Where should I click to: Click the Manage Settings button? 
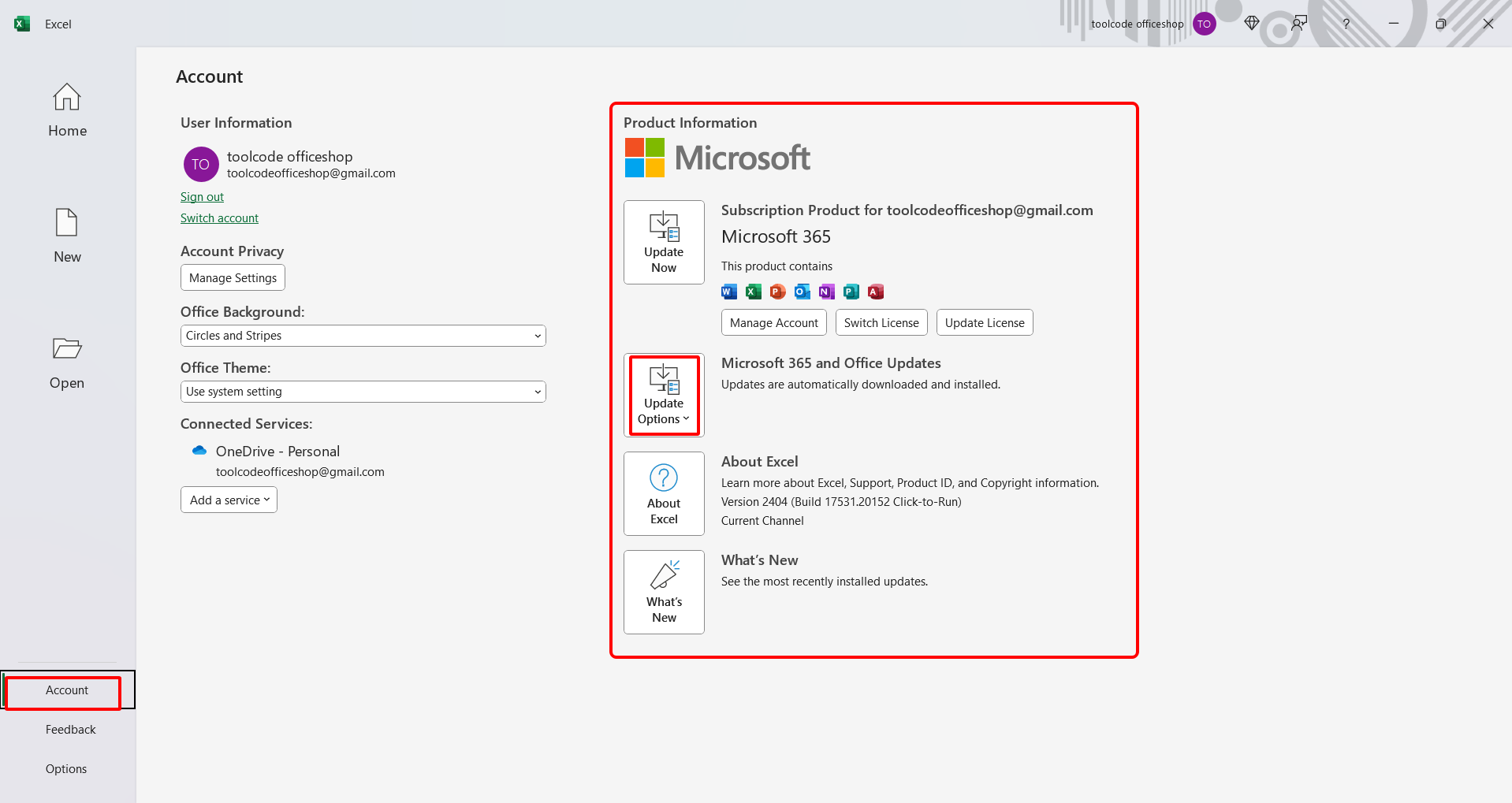click(233, 277)
